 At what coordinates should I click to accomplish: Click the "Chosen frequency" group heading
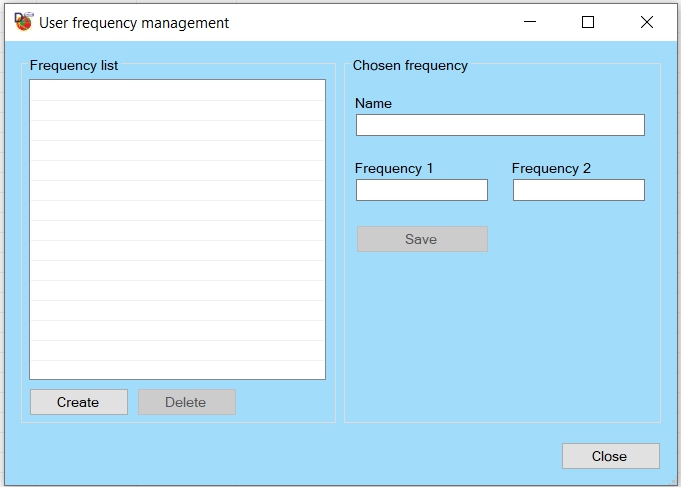pos(410,65)
